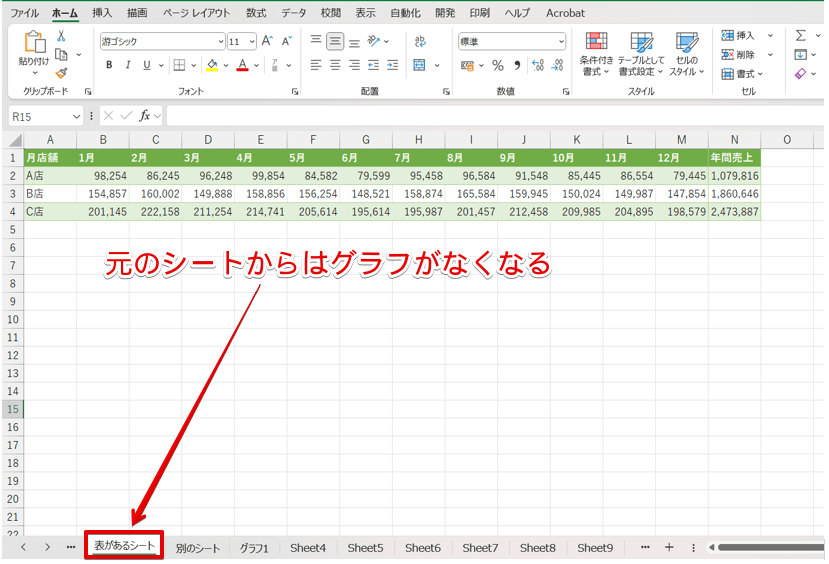Image resolution: width=829 pixels, height=564 pixels.
Task: Open the font color dropdown arrow
Action: 256,66
